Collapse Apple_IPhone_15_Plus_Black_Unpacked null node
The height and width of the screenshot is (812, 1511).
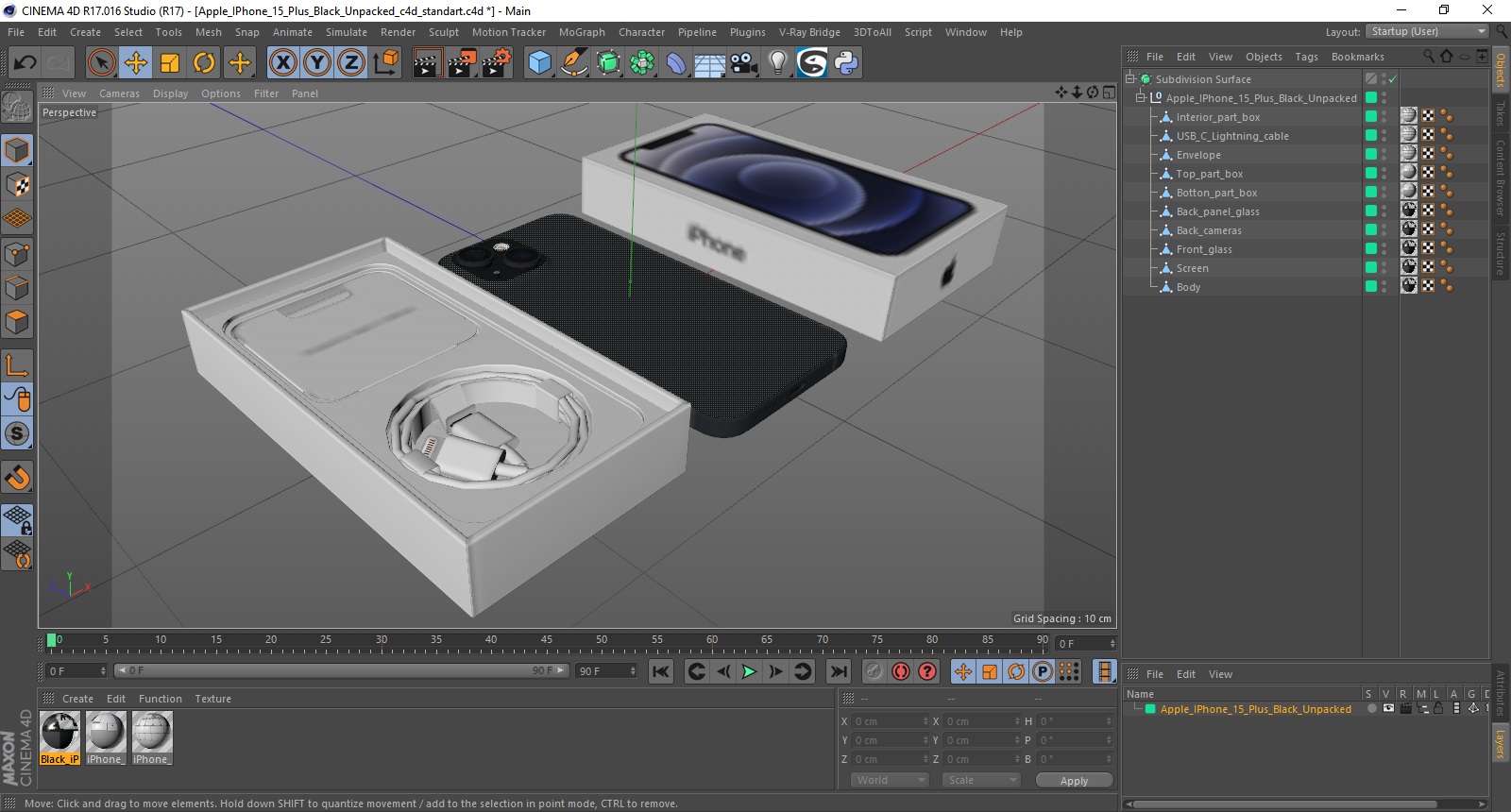point(1141,98)
